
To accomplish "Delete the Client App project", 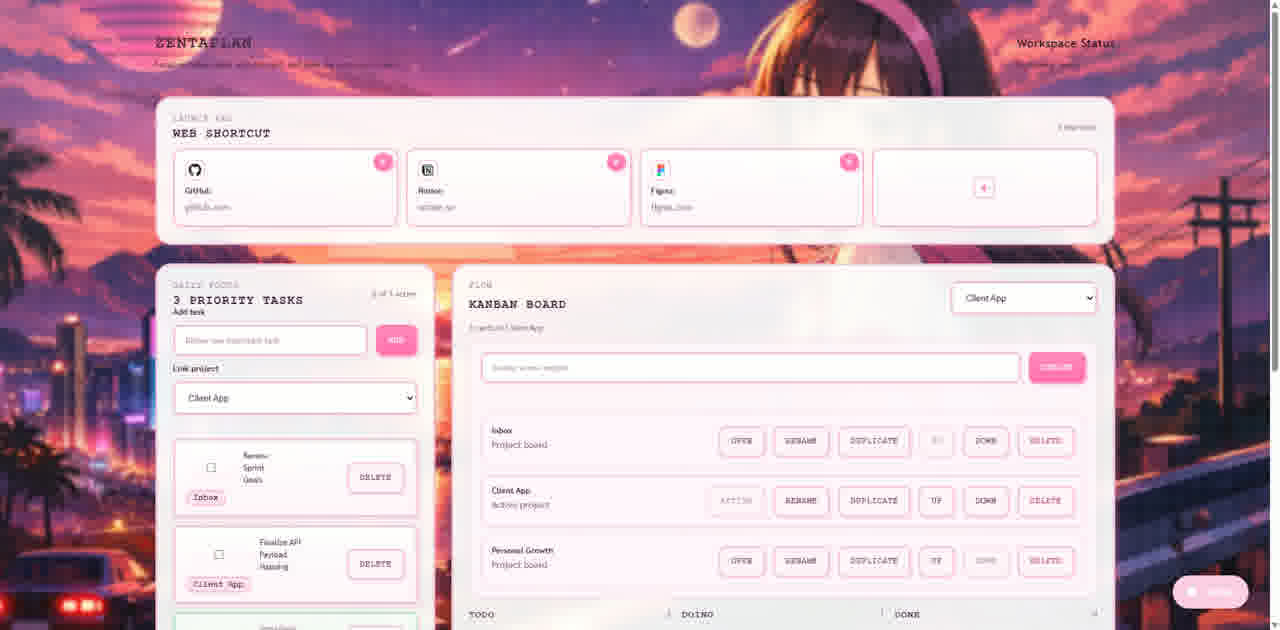I will [x=1046, y=501].
